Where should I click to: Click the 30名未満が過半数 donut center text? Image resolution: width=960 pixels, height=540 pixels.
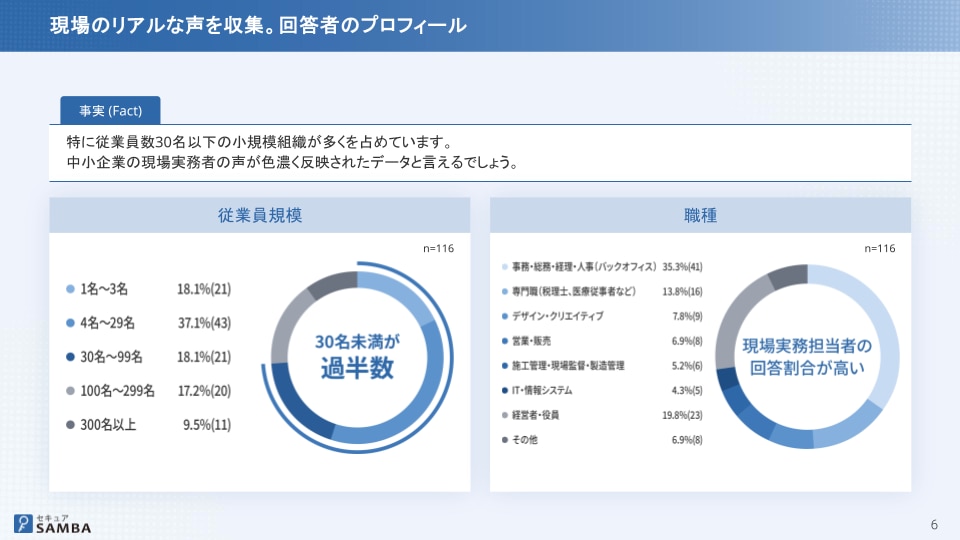click(x=357, y=355)
